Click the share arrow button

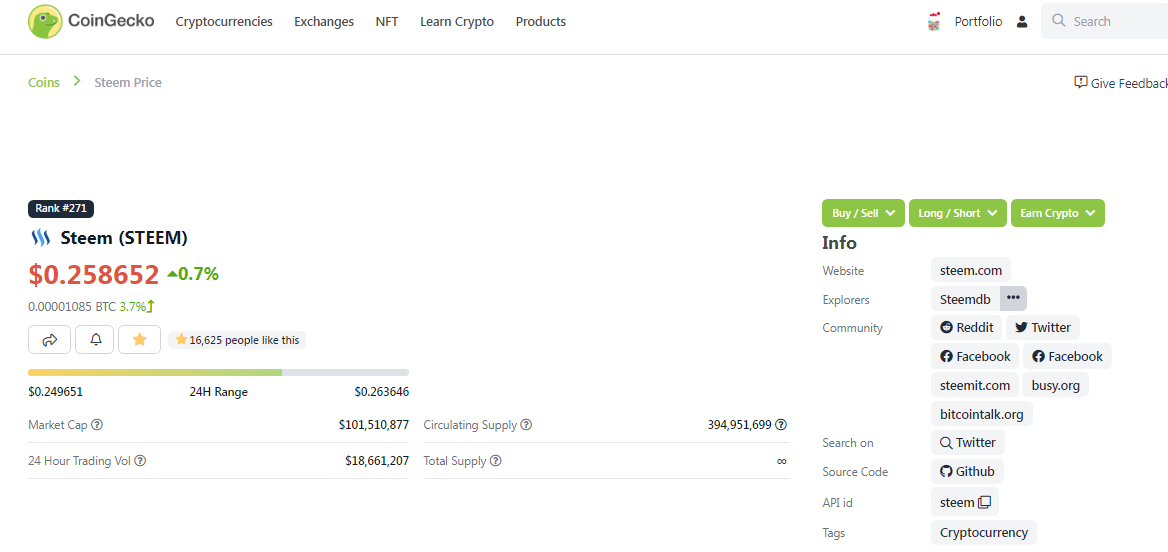click(50, 340)
